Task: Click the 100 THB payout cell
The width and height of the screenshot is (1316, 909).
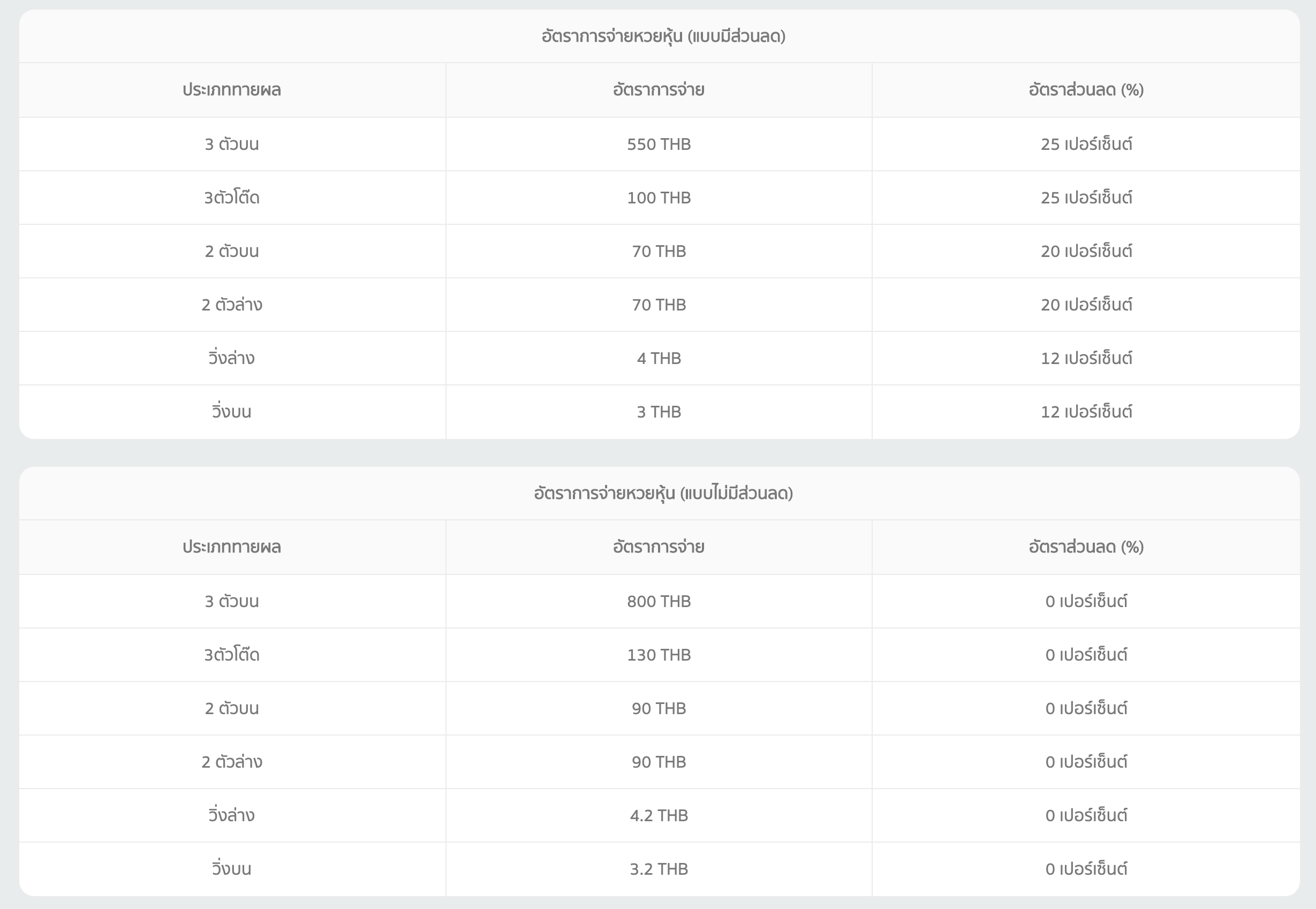Action: click(x=659, y=198)
